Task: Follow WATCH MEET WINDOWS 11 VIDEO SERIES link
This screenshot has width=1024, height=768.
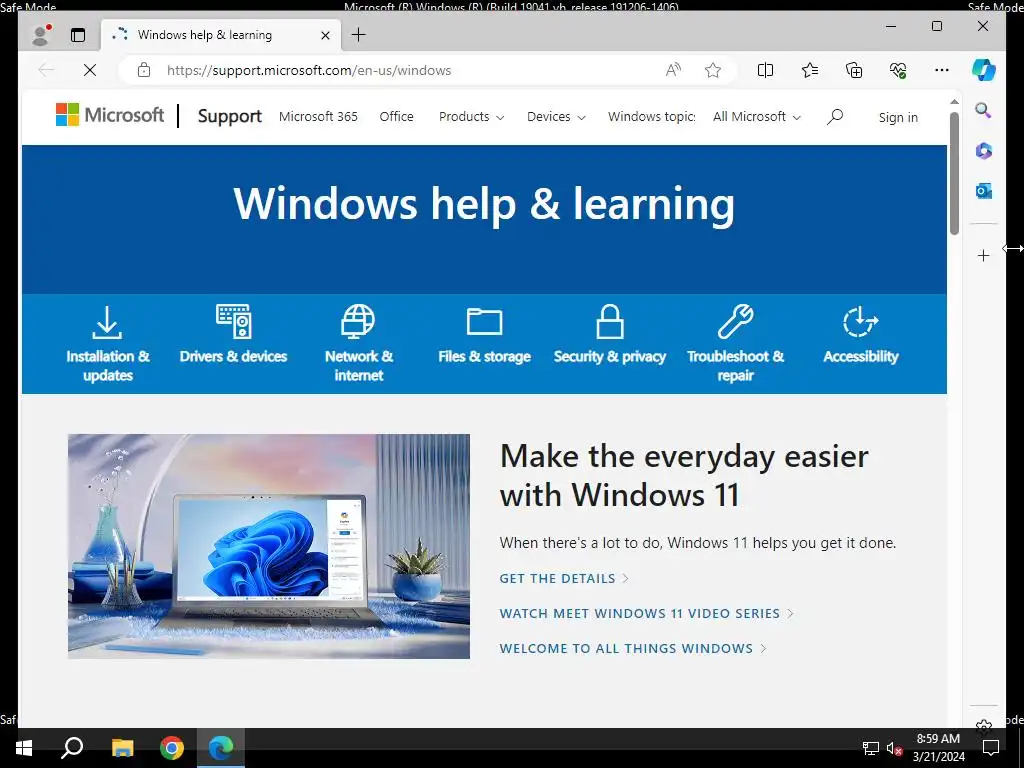Action: (647, 613)
